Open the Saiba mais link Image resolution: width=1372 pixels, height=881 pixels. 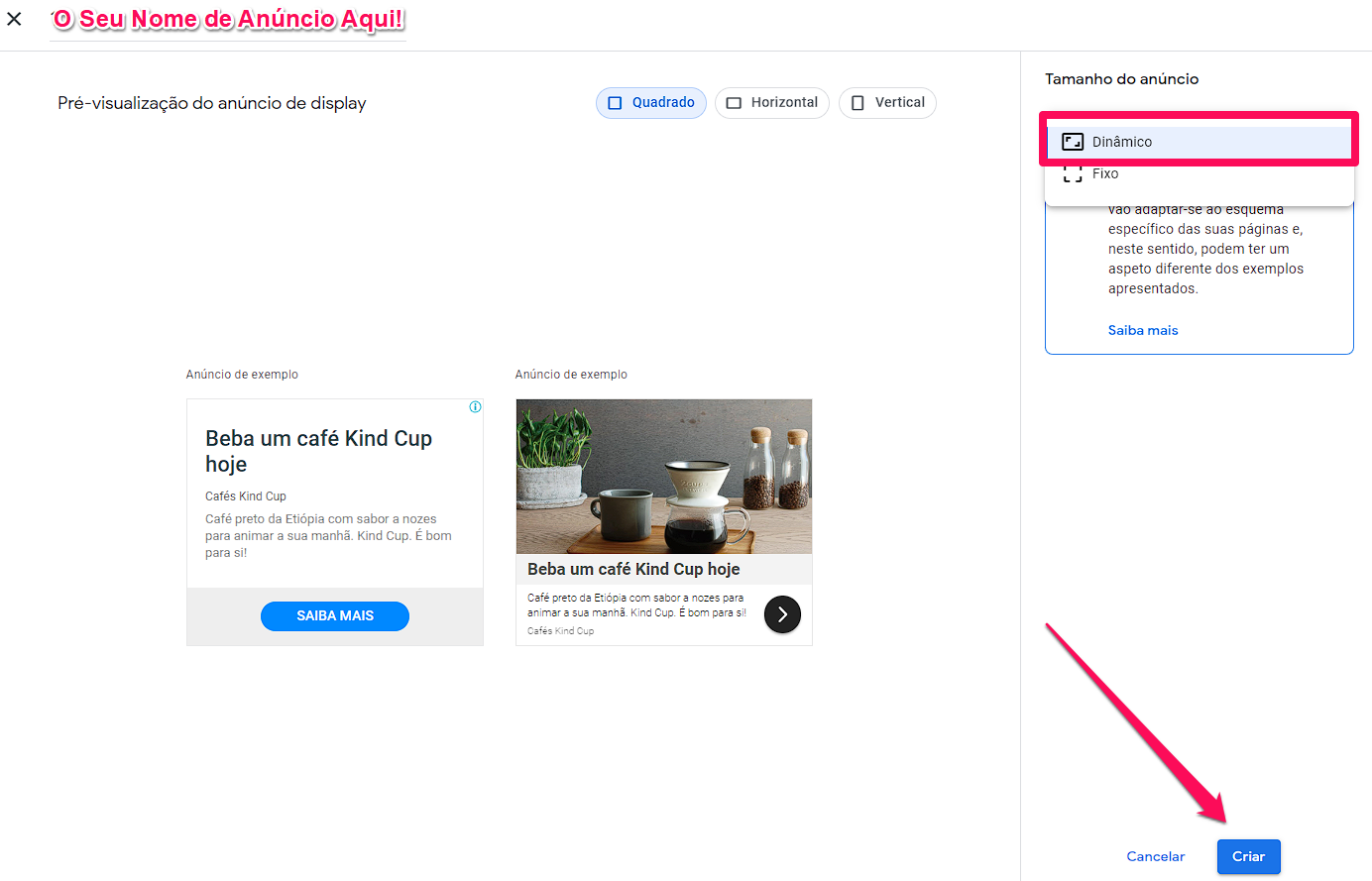(1143, 330)
